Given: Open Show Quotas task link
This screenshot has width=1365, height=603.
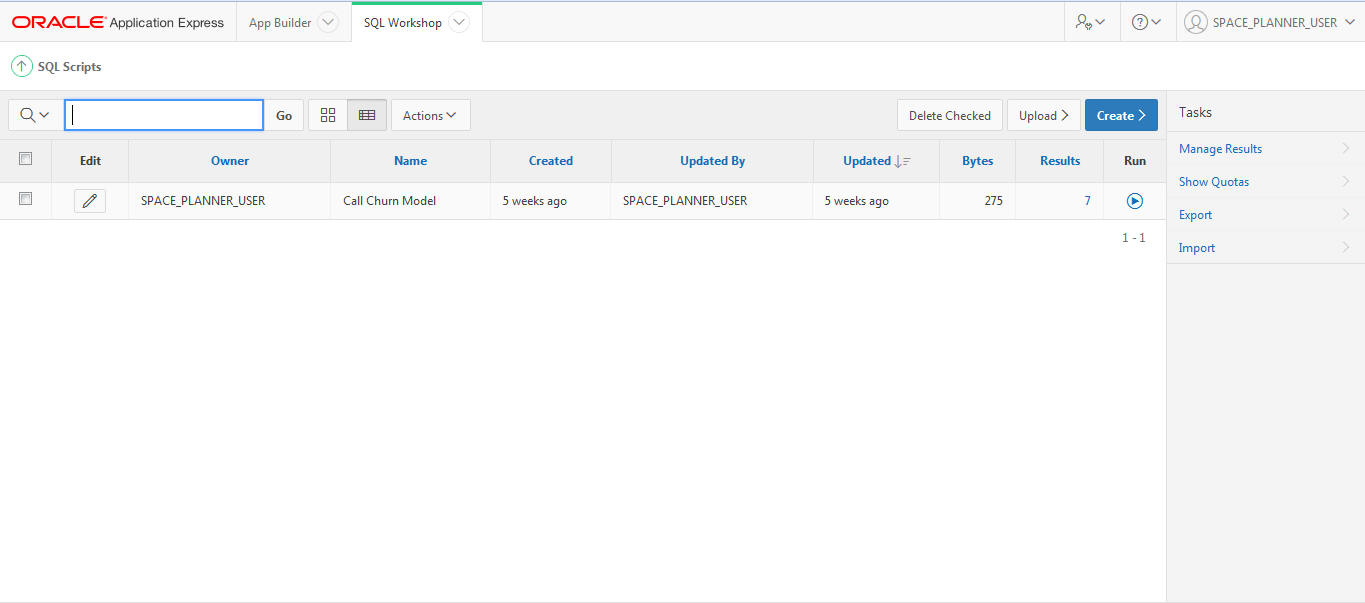Looking at the screenshot, I should [1214, 182].
